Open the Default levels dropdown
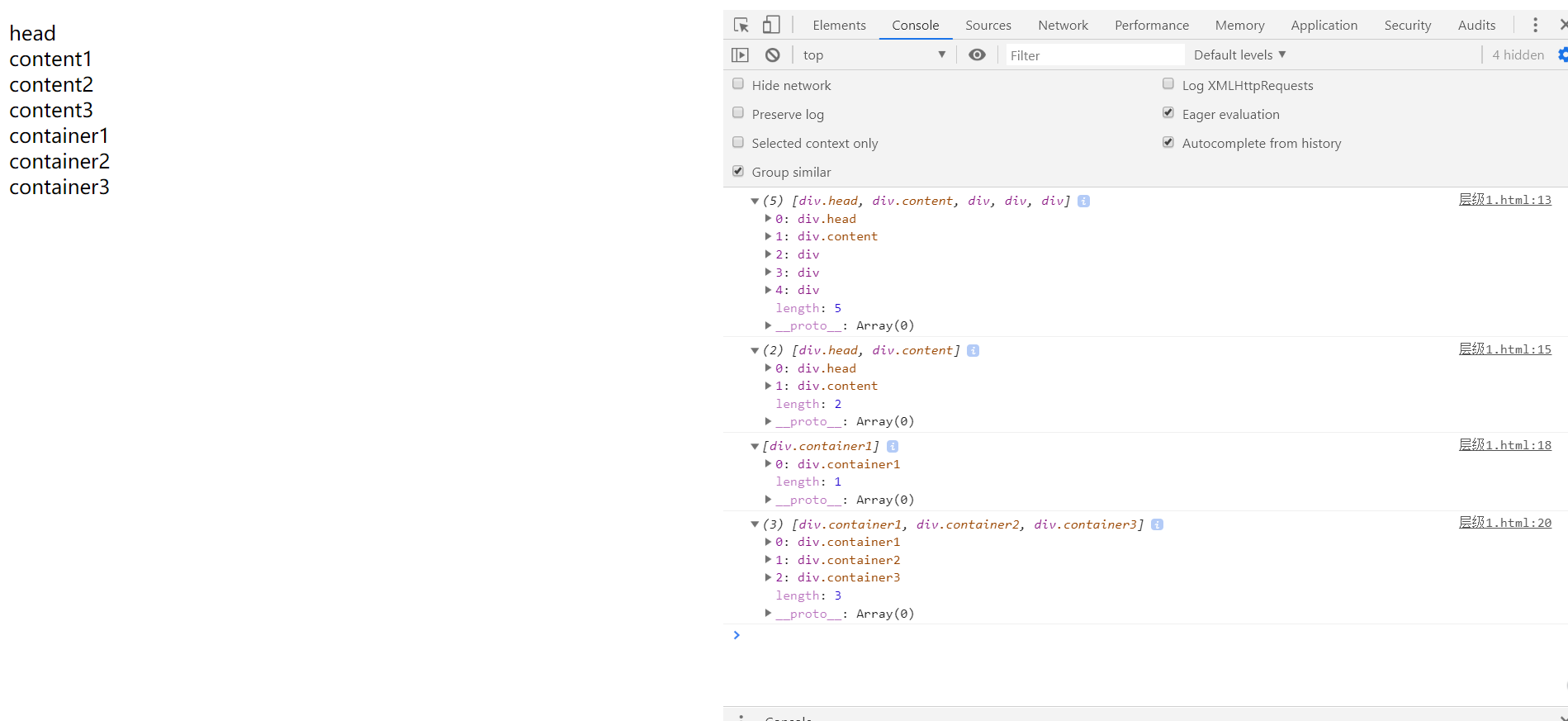1568x721 pixels. [1240, 55]
